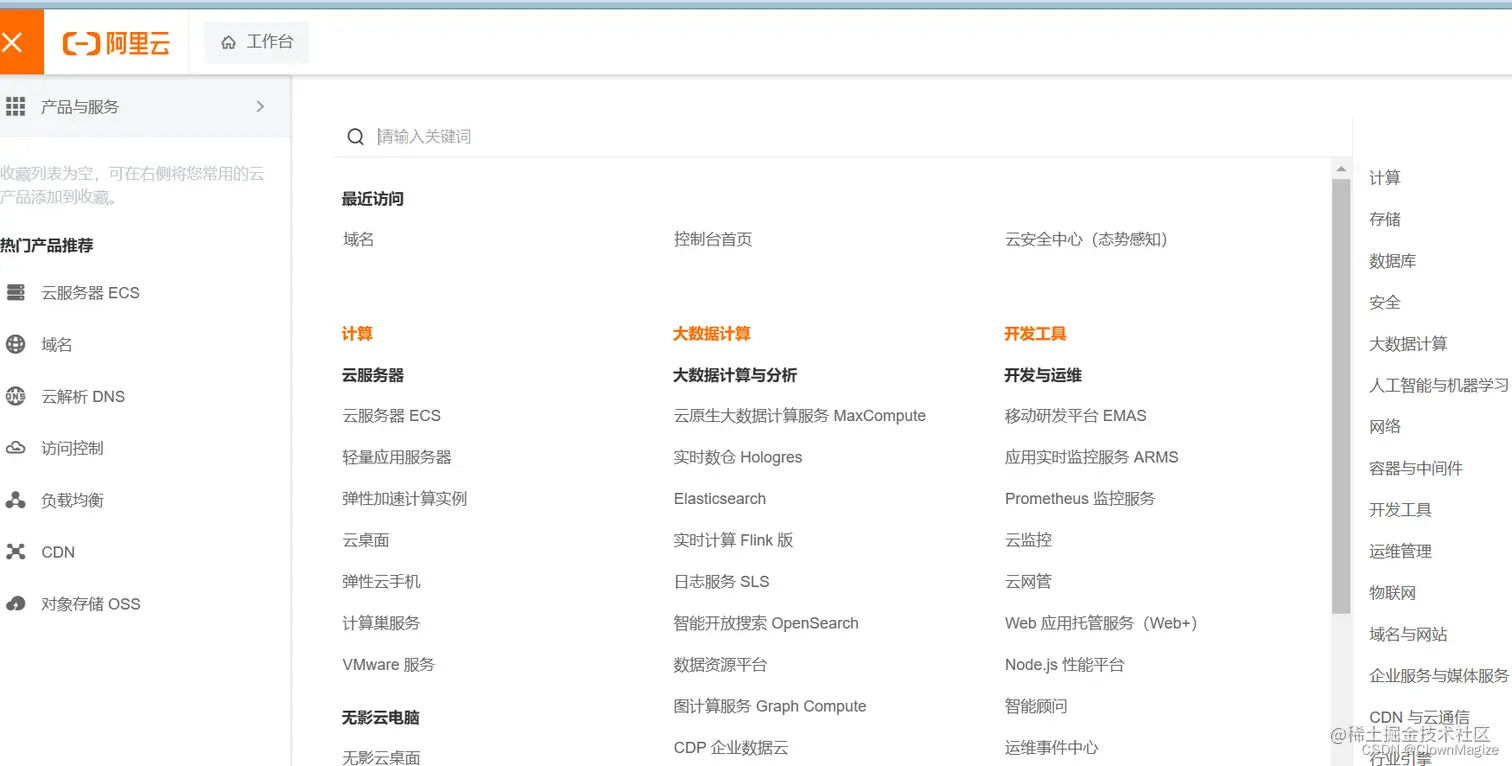
Task: Open recently visited 域名
Action: pyautogui.click(x=358, y=239)
